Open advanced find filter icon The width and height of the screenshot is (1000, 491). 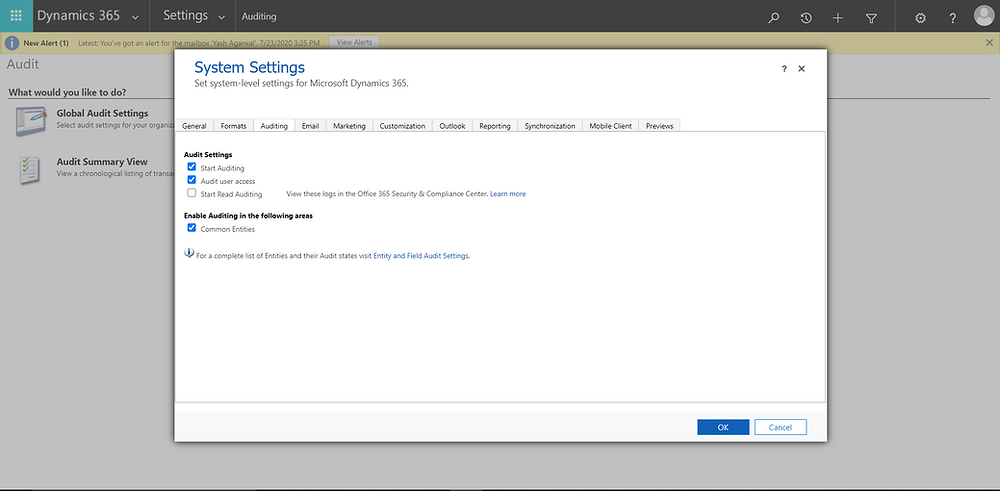click(x=871, y=18)
